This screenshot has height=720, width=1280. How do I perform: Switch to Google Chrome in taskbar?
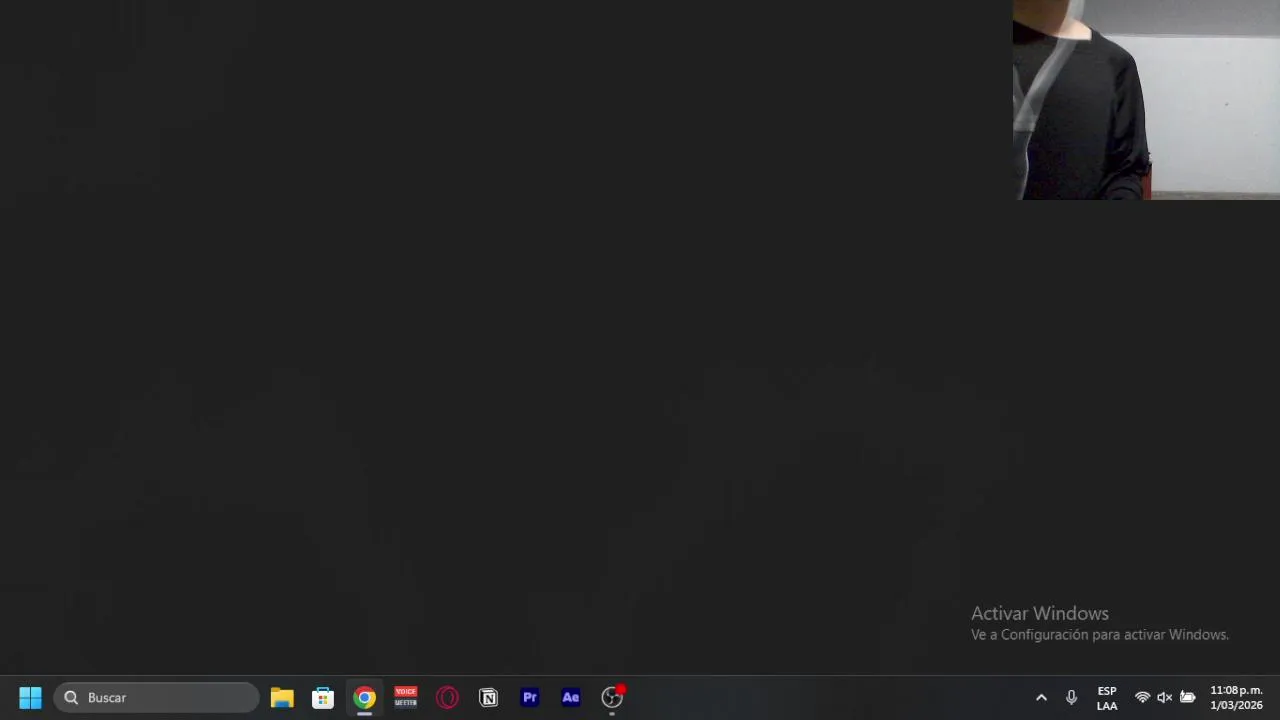tap(364, 697)
